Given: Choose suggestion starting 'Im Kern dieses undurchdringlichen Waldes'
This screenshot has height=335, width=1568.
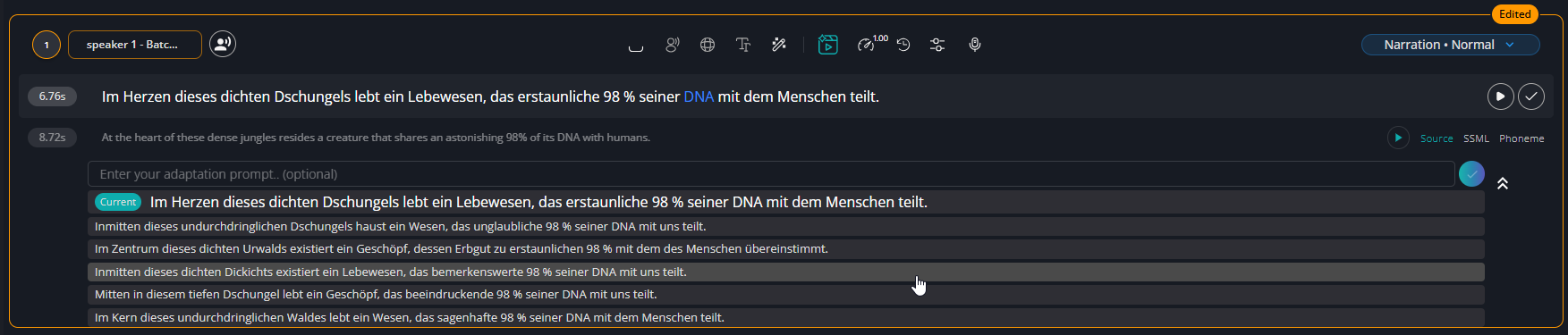Looking at the screenshot, I should point(786,317).
